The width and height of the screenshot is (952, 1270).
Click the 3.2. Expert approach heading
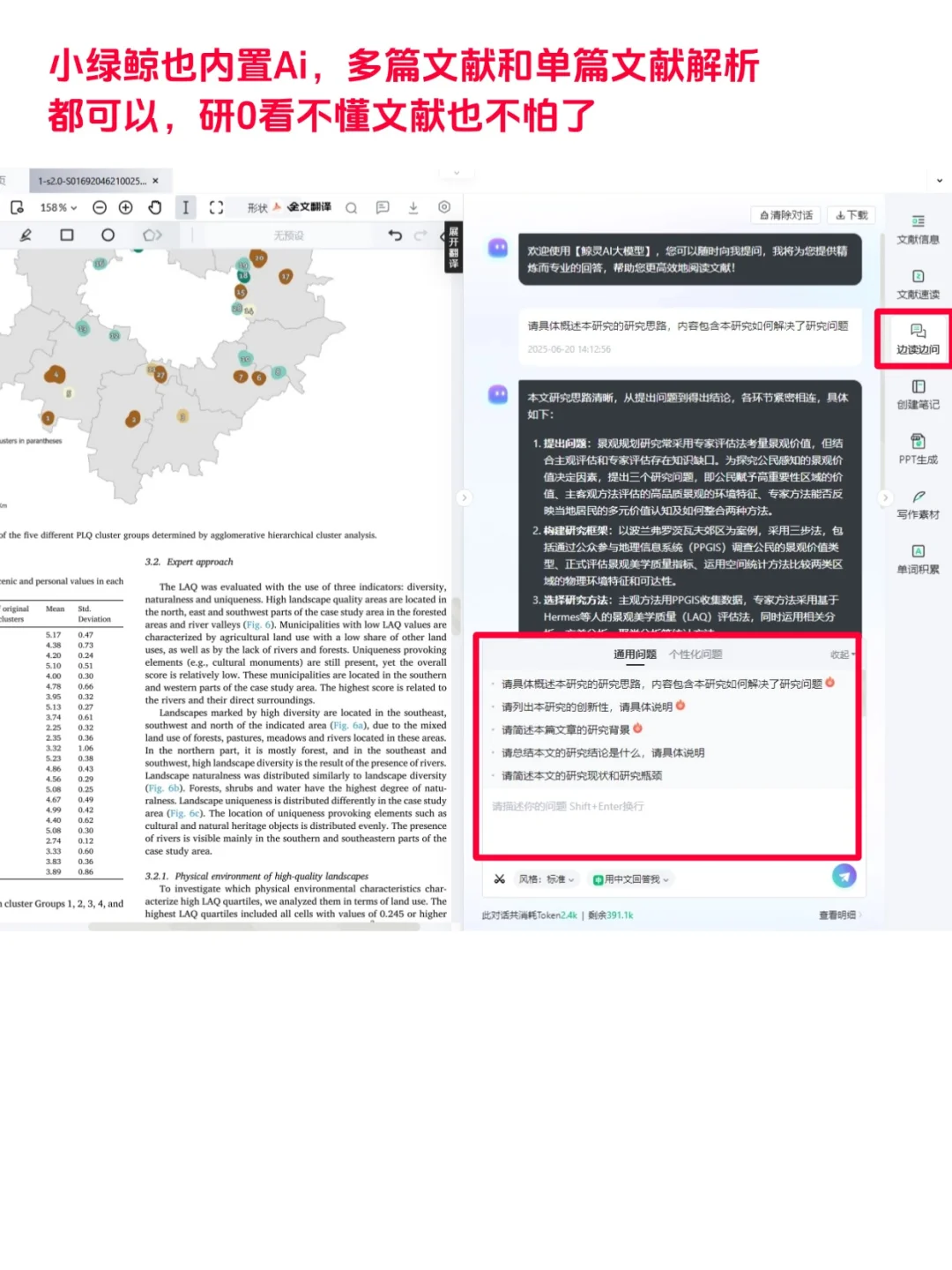coord(190,562)
